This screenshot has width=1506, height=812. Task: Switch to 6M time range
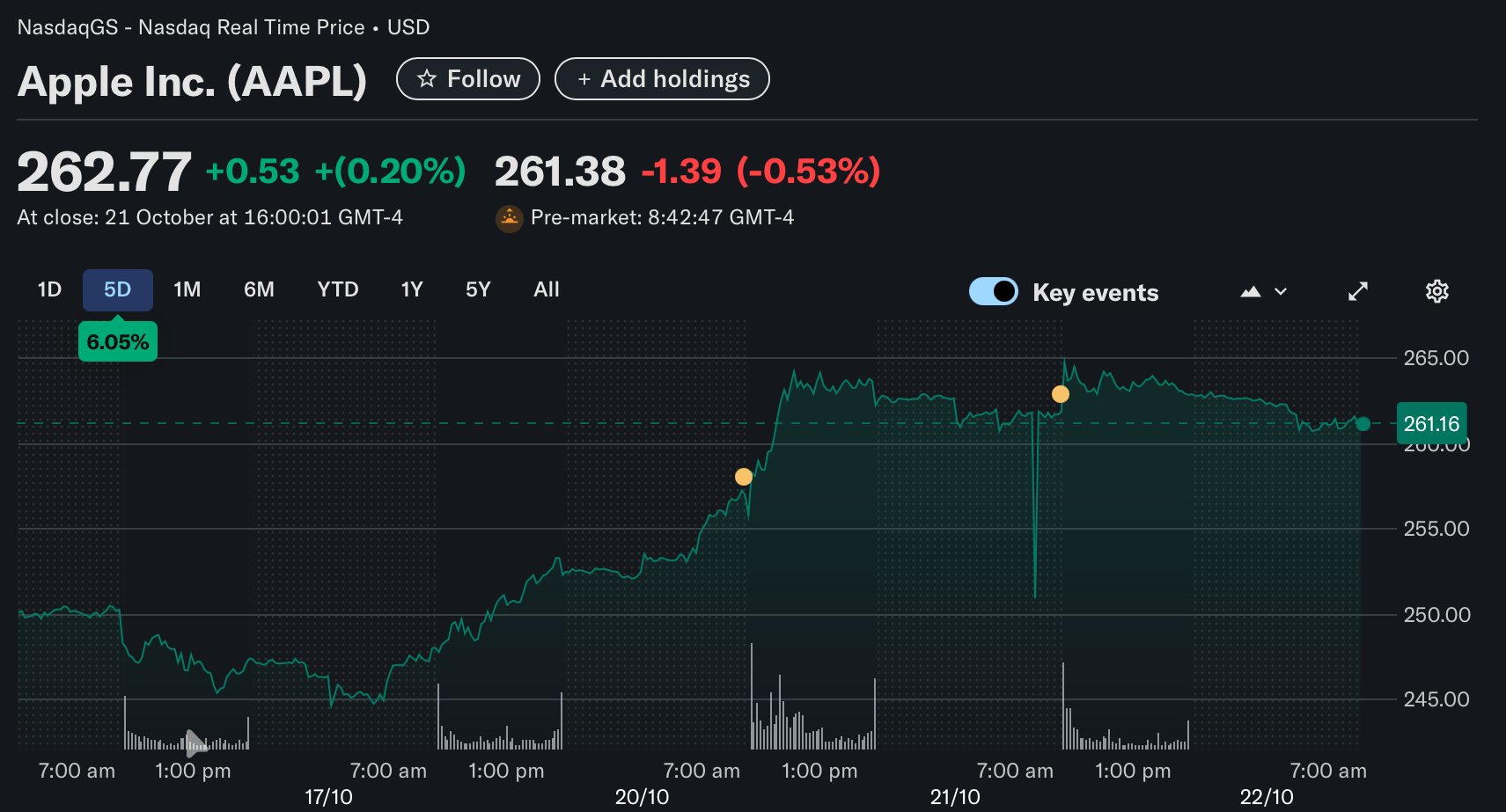[259, 289]
